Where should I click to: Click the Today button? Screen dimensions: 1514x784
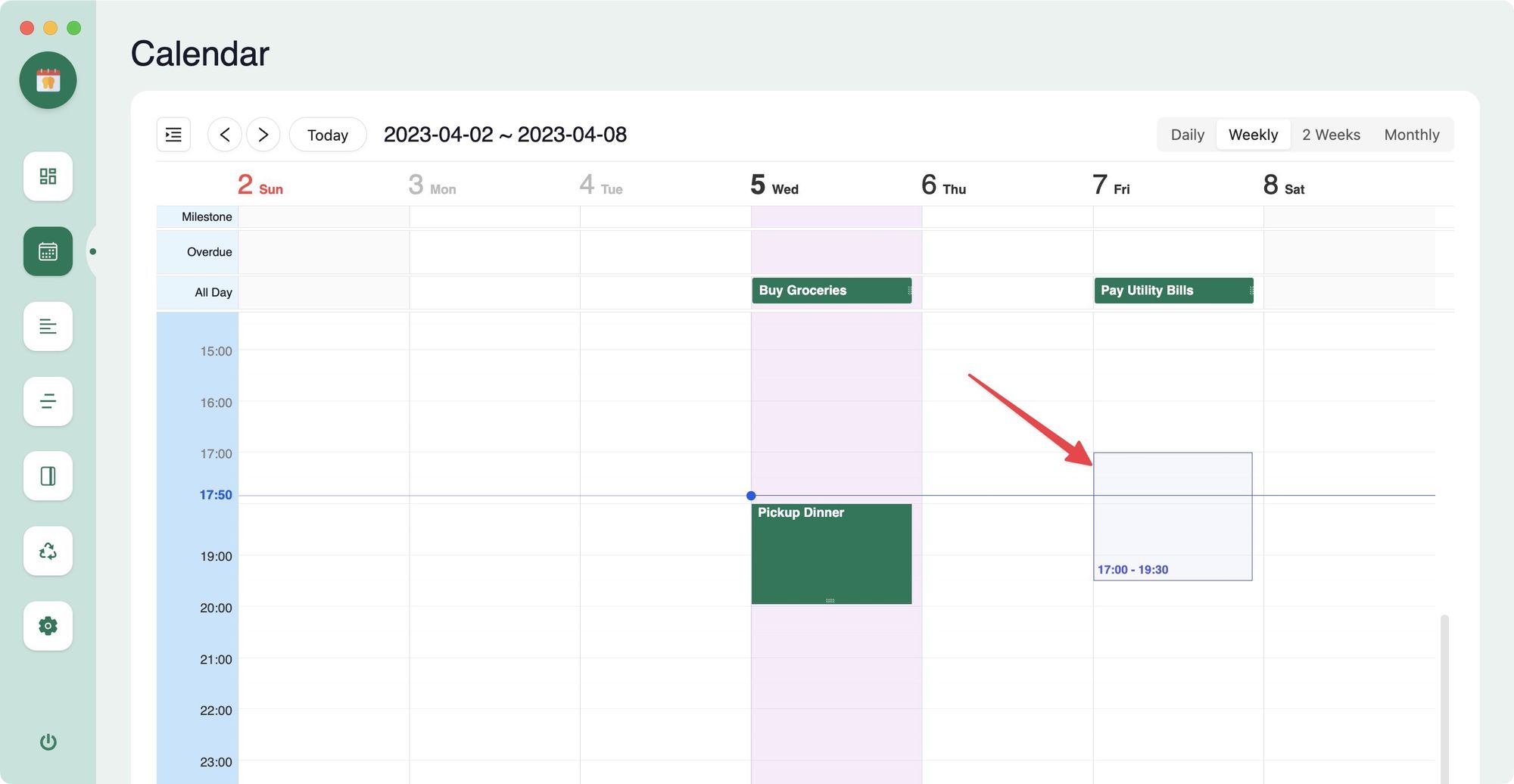pos(328,135)
